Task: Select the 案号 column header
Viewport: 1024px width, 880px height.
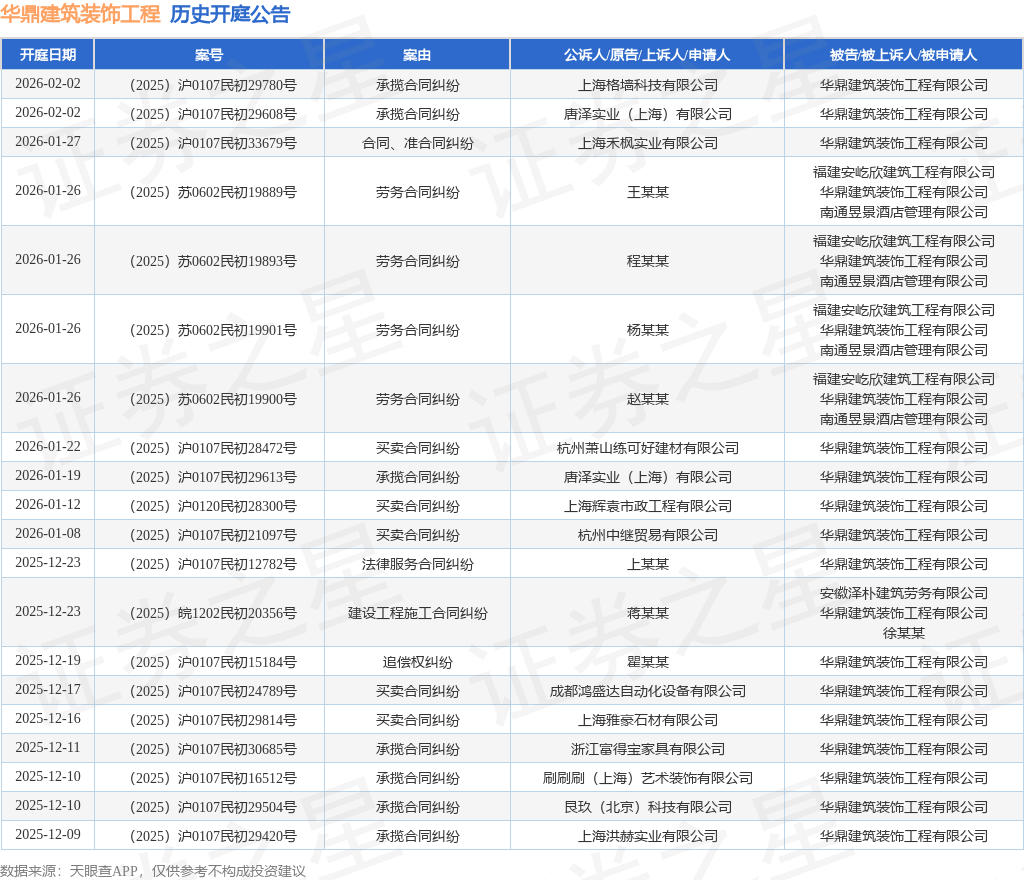Action: 209,55
